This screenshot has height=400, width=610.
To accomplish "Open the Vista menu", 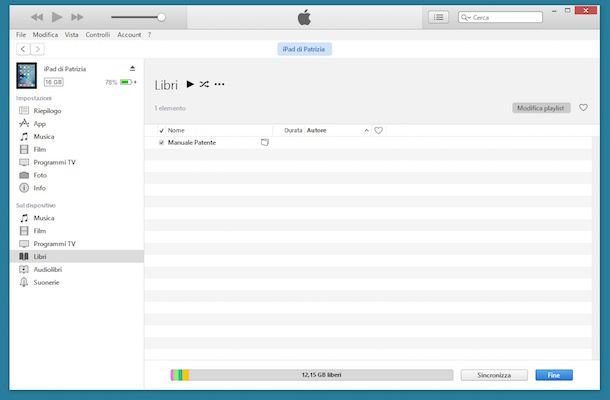I will (71, 35).
